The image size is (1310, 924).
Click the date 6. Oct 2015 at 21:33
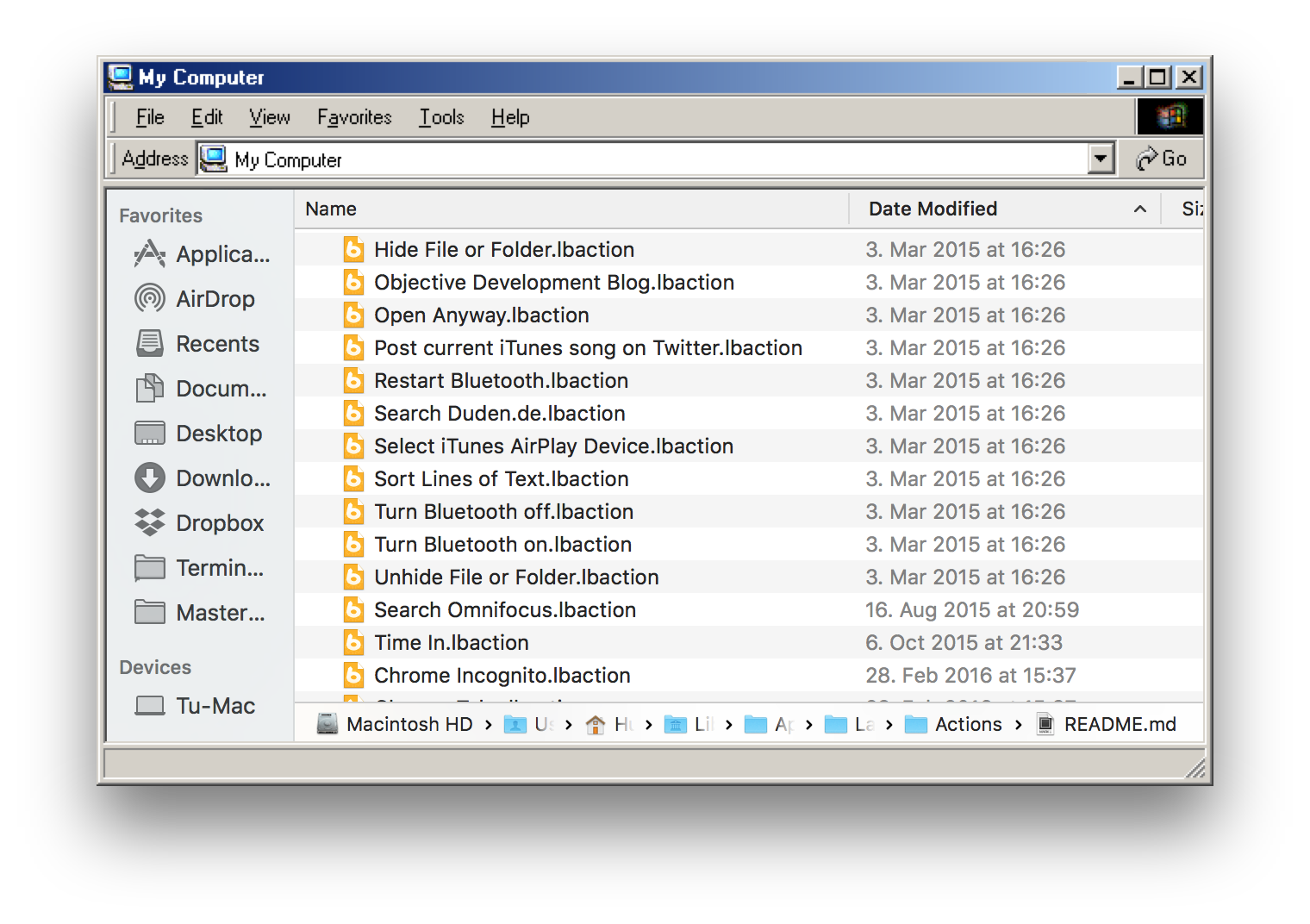click(964, 642)
